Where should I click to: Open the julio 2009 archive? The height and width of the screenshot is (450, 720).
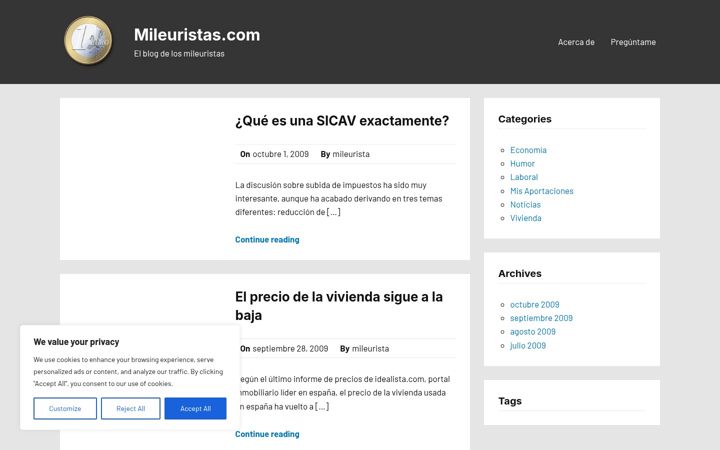[528, 346]
